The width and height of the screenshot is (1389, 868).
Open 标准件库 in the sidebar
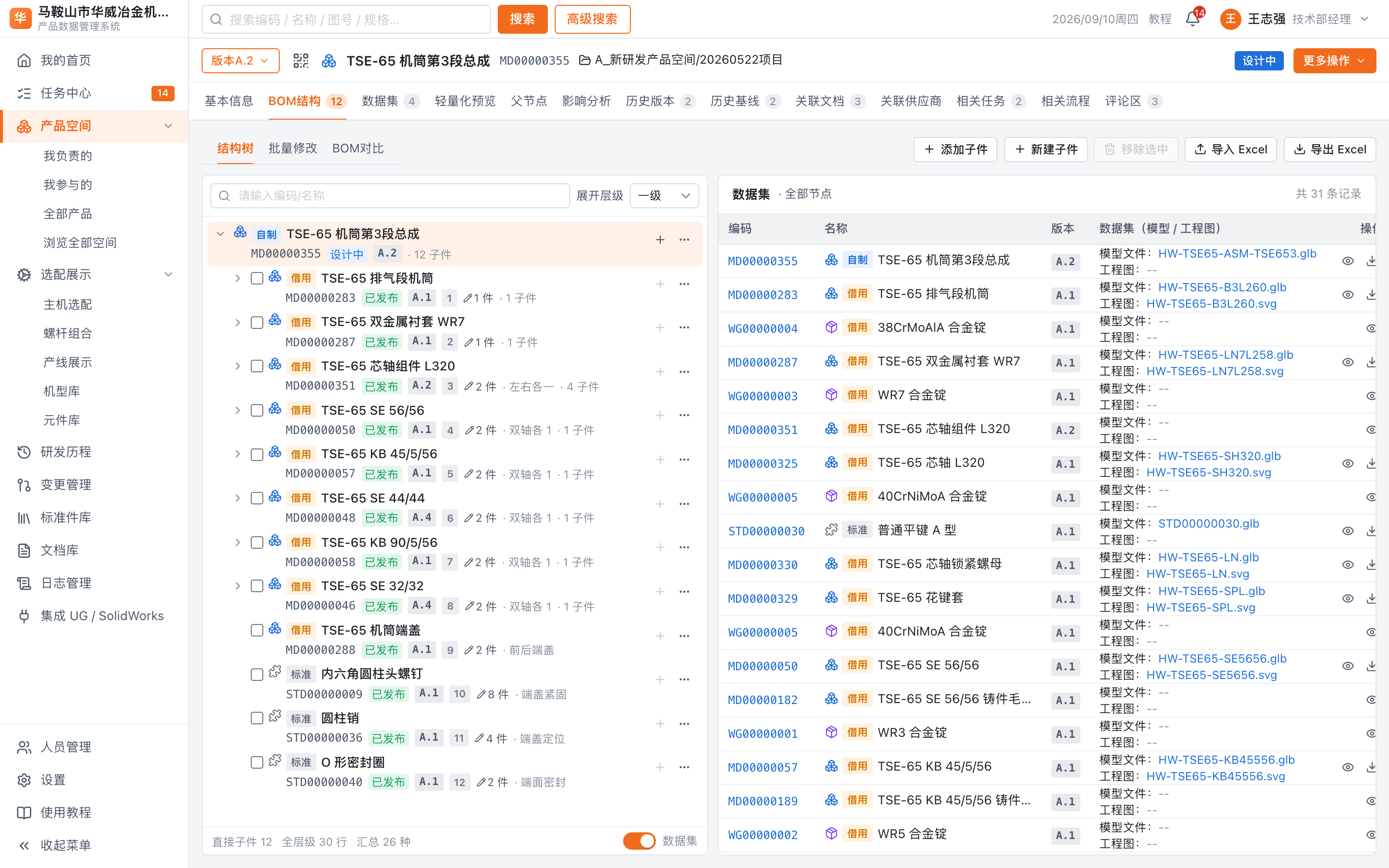pyautogui.click(x=94, y=517)
